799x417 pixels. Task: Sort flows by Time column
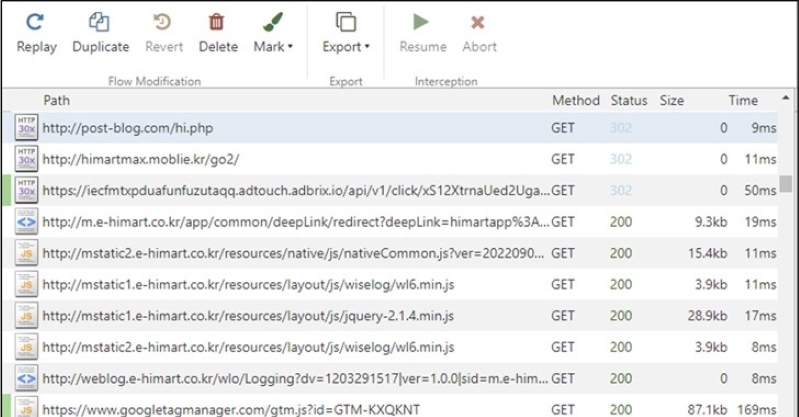tap(742, 100)
